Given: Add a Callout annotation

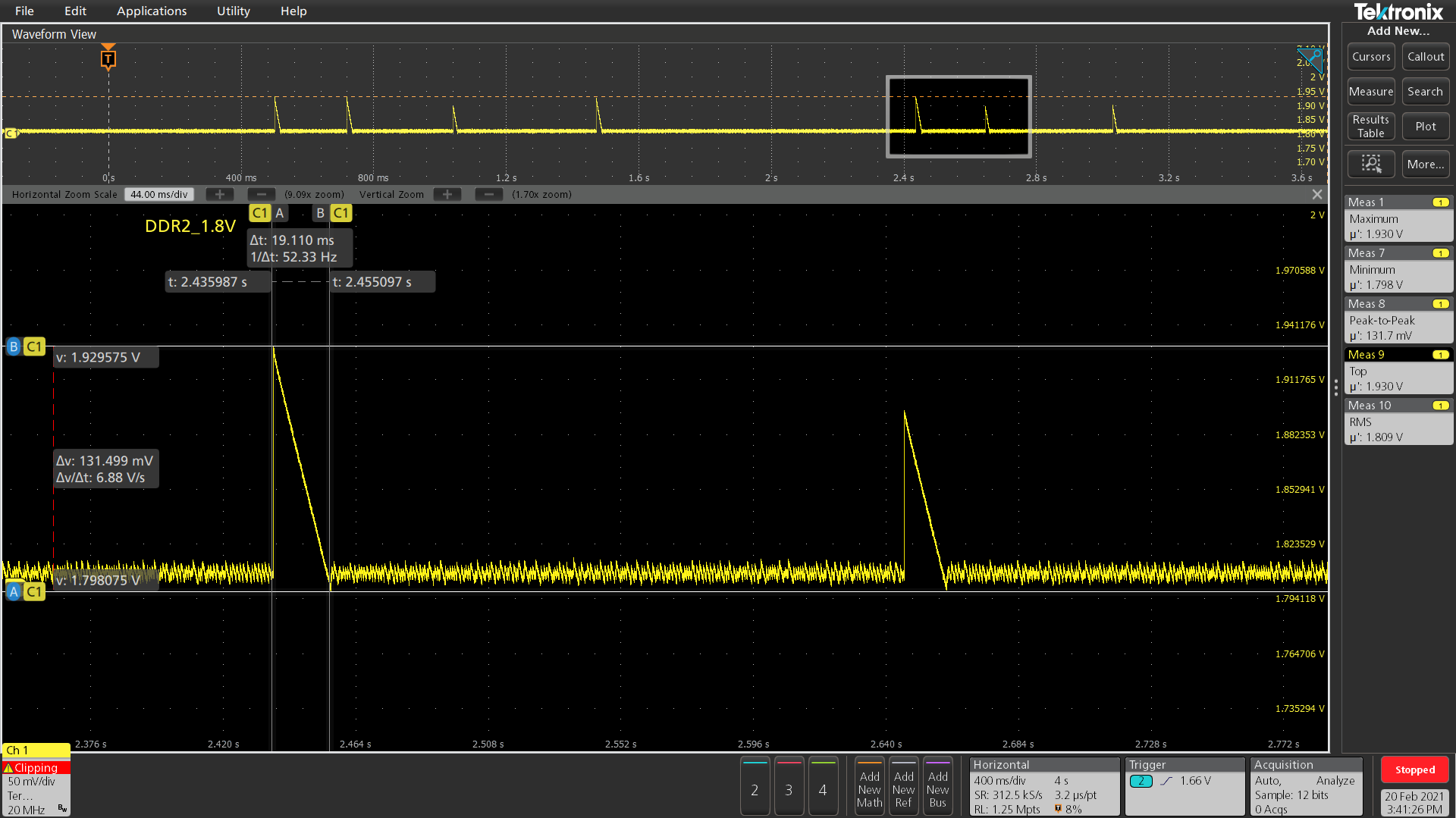Looking at the screenshot, I should coord(1426,57).
